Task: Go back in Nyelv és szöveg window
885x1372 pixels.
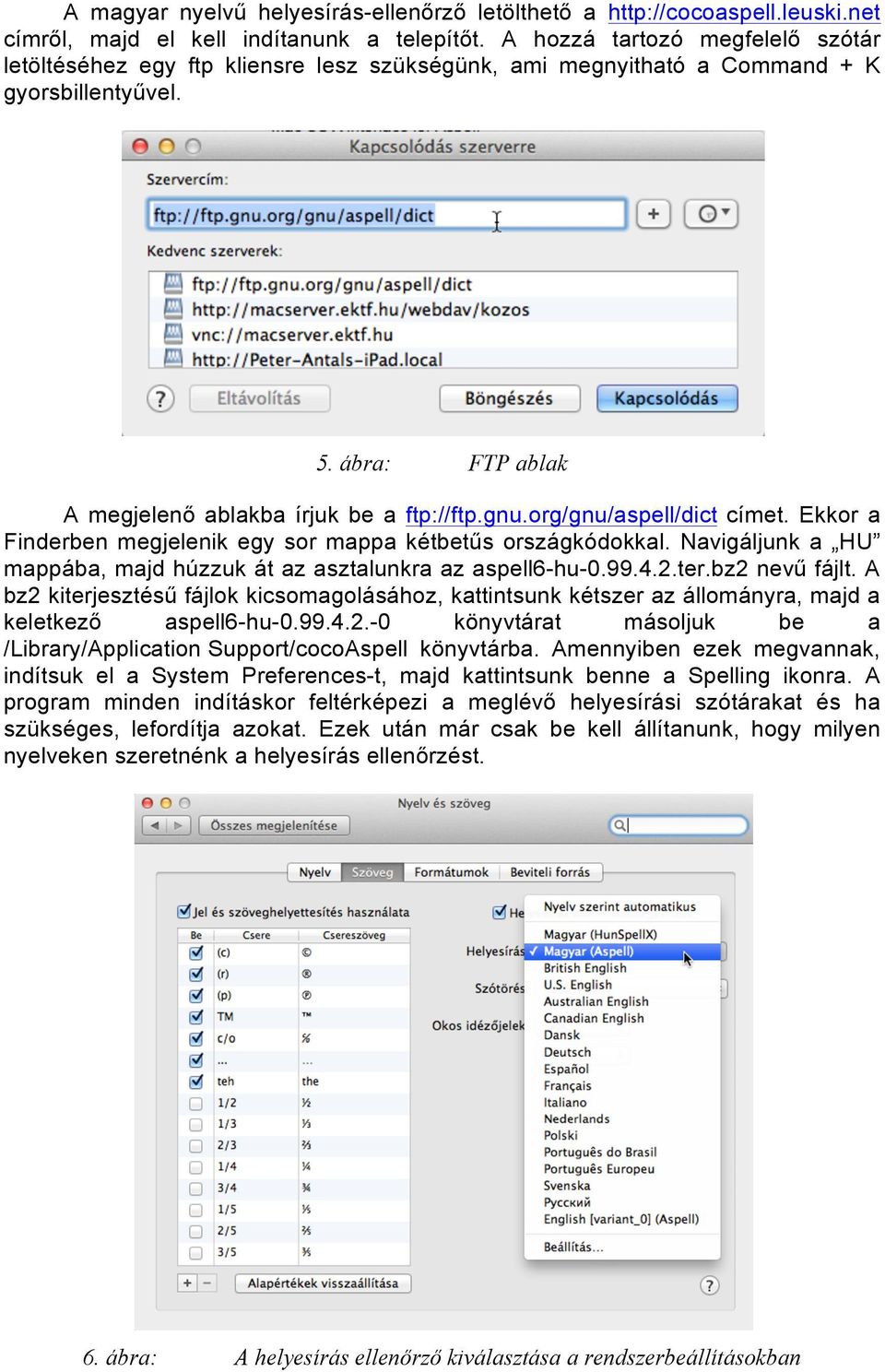Action: click(154, 825)
